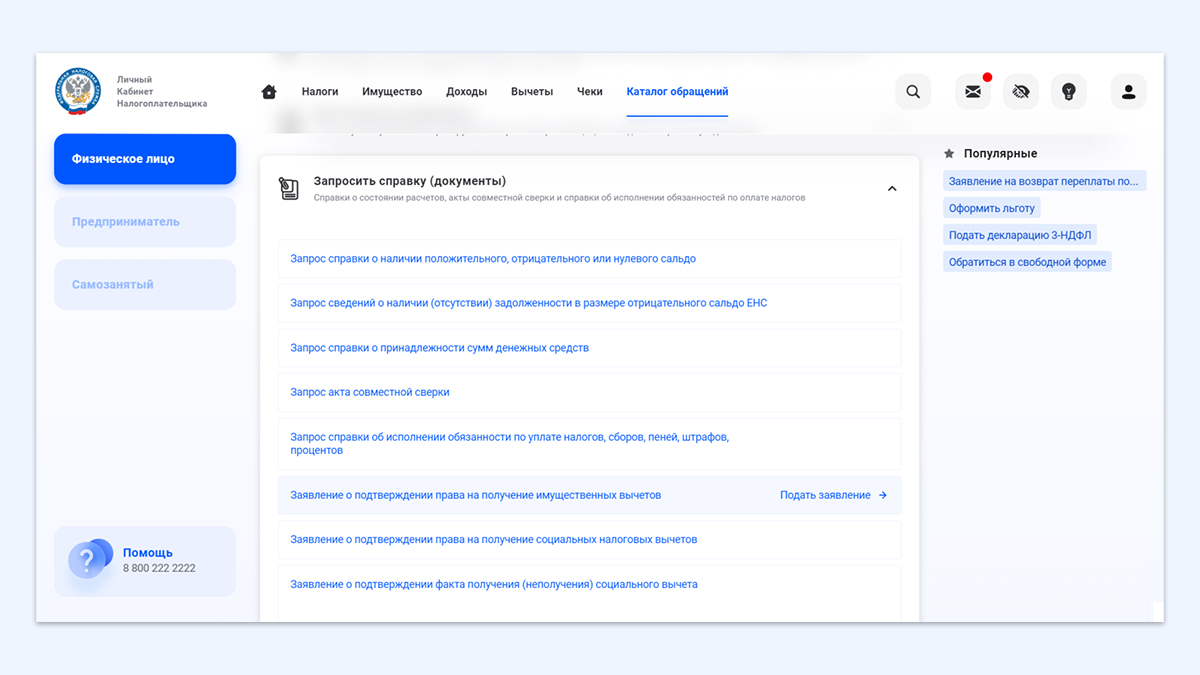Click popular Заявление на возврат переплаты
This screenshot has height=675, width=1200.
click(1044, 181)
